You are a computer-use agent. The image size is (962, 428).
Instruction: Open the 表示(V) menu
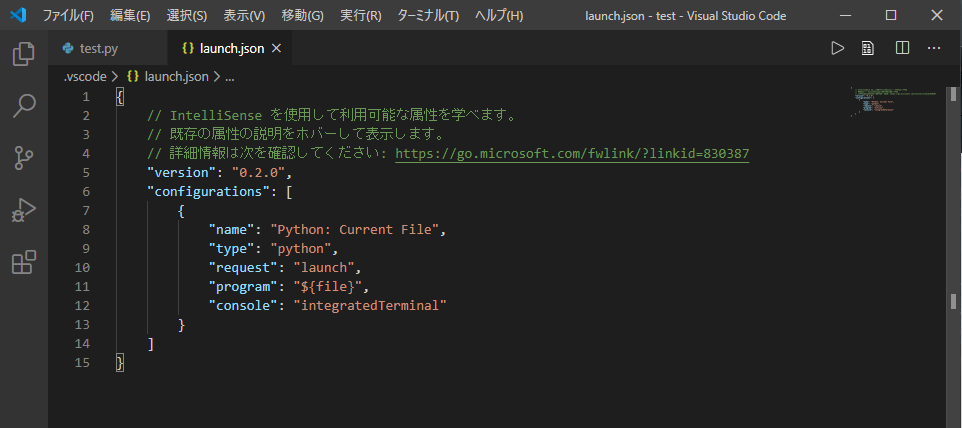[244, 16]
